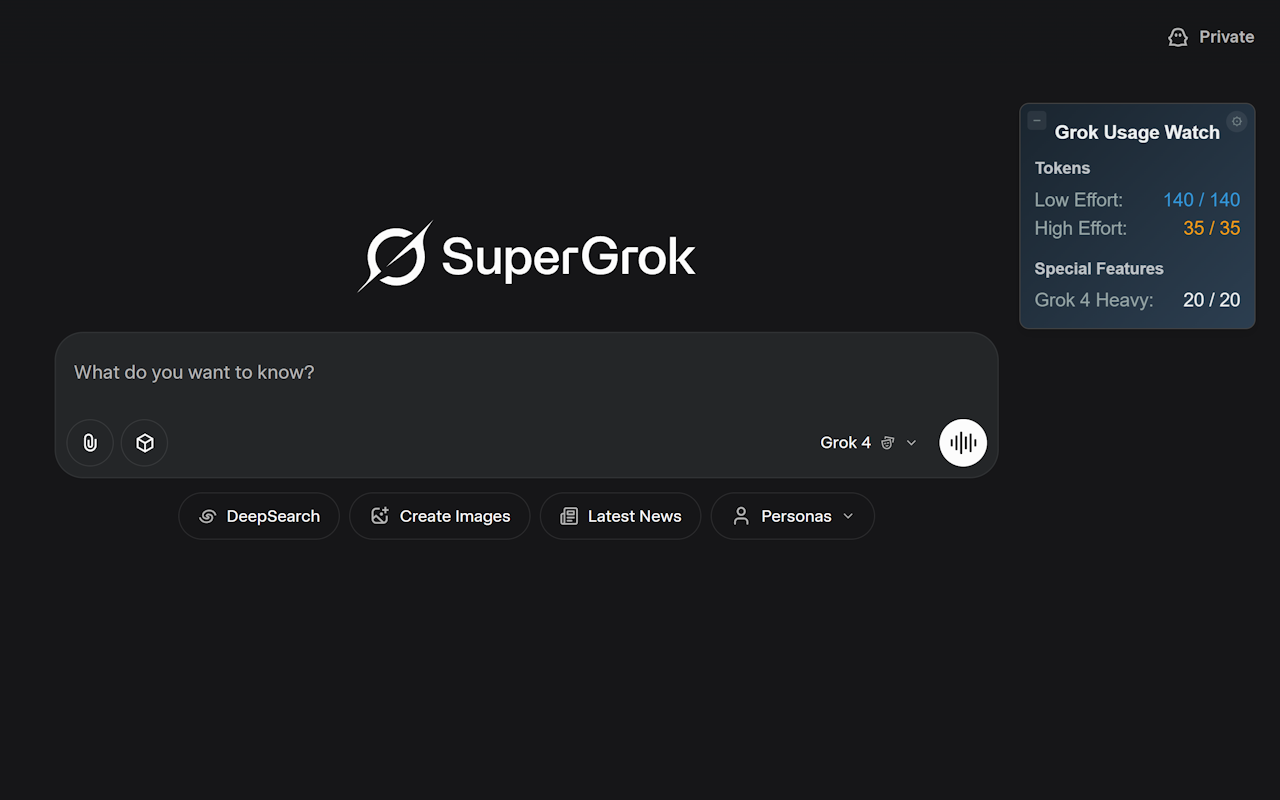This screenshot has height=800, width=1280.
Task: Open Latest News
Action: [x=620, y=515]
